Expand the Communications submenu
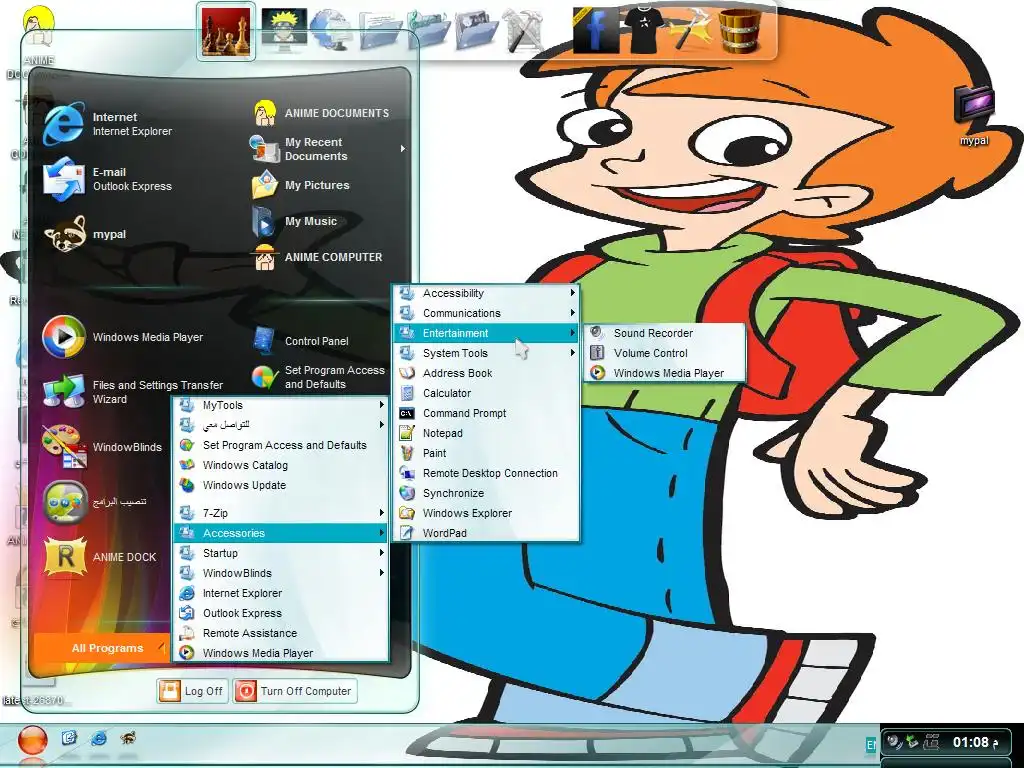This screenshot has height=768, width=1024. pos(486,313)
